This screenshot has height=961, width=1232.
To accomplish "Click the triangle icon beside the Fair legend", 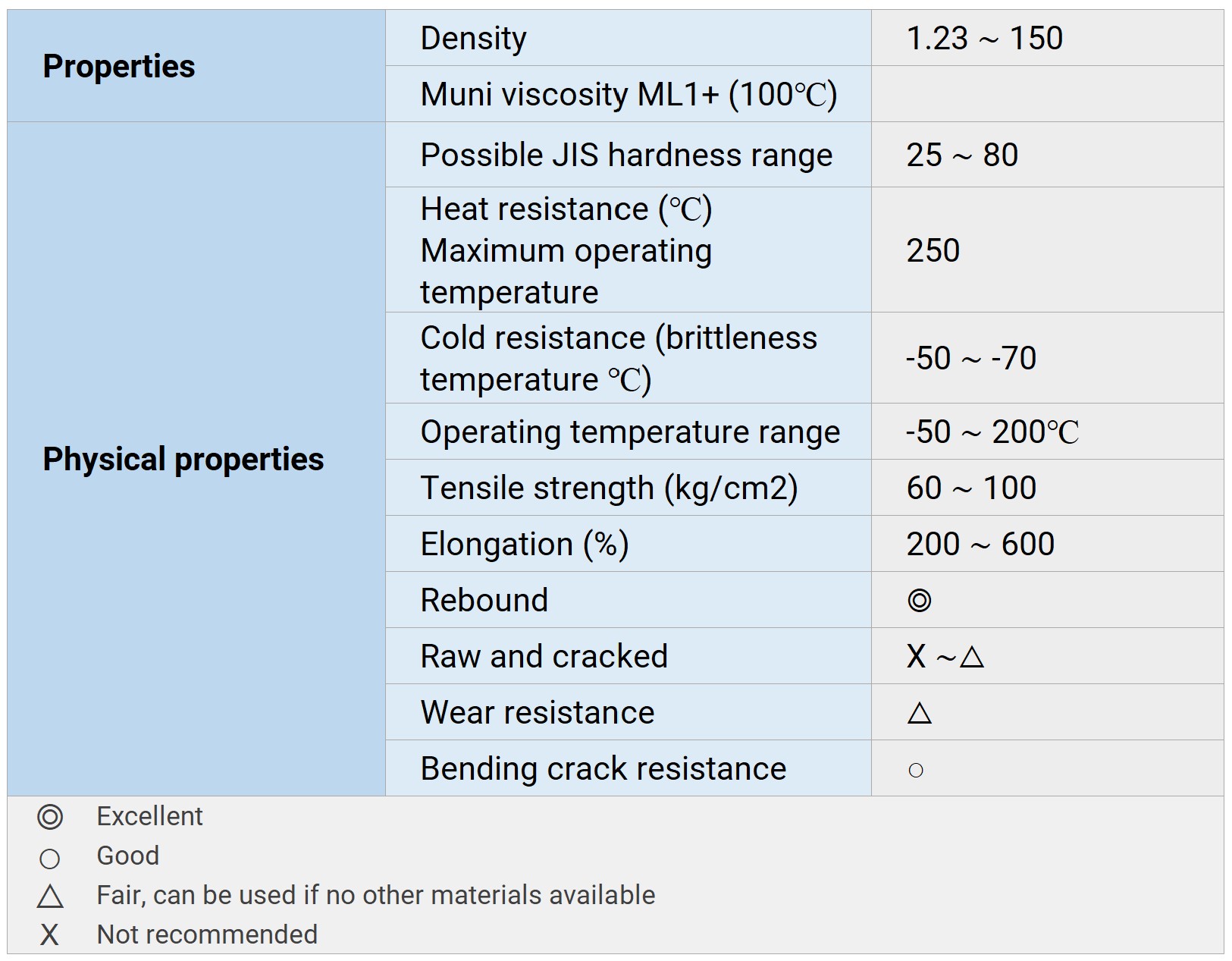I will (x=50, y=897).
